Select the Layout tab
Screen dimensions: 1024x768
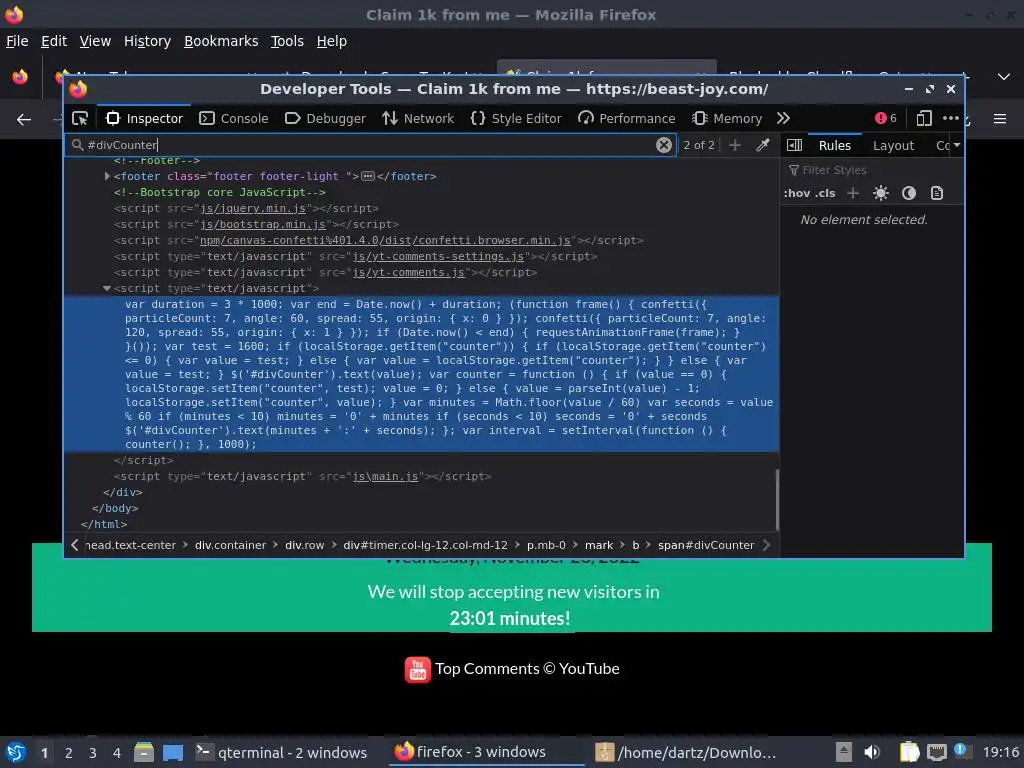pos(893,146)
